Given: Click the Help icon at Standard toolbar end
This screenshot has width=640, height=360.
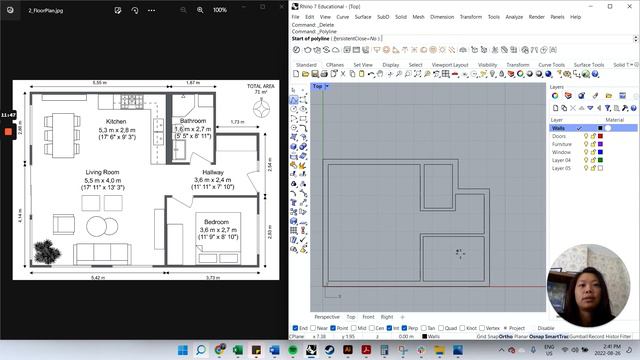Looking at the screenshot, I should tap(595, 74).
